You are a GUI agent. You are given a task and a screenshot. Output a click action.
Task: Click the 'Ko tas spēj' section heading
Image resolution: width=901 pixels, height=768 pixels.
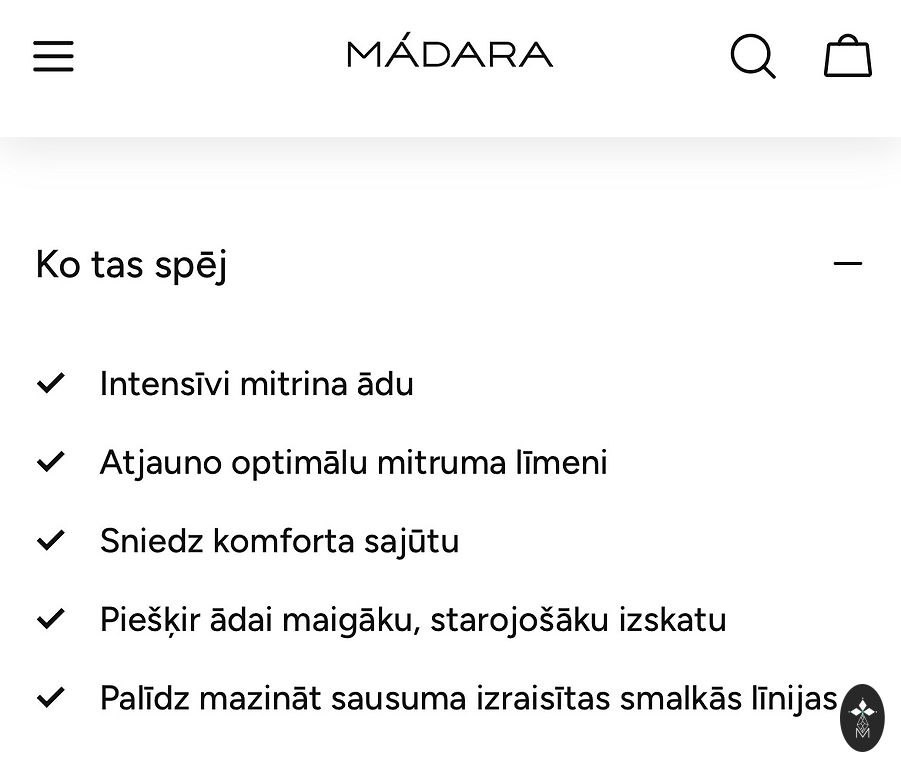tap(131, 265)
